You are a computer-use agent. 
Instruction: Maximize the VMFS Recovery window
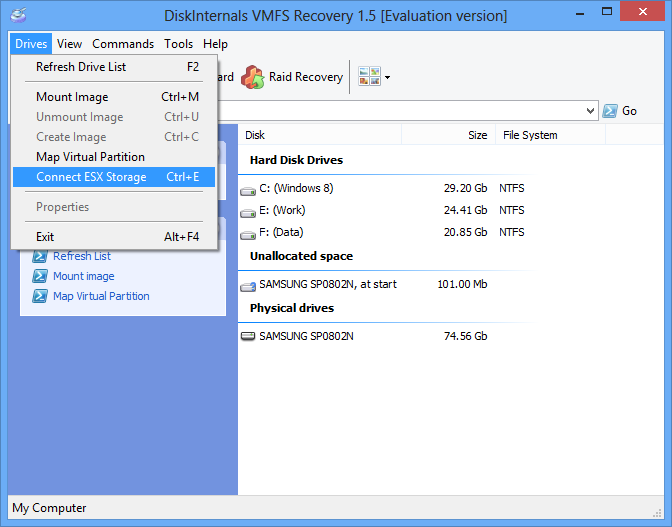tap(607, 12)
